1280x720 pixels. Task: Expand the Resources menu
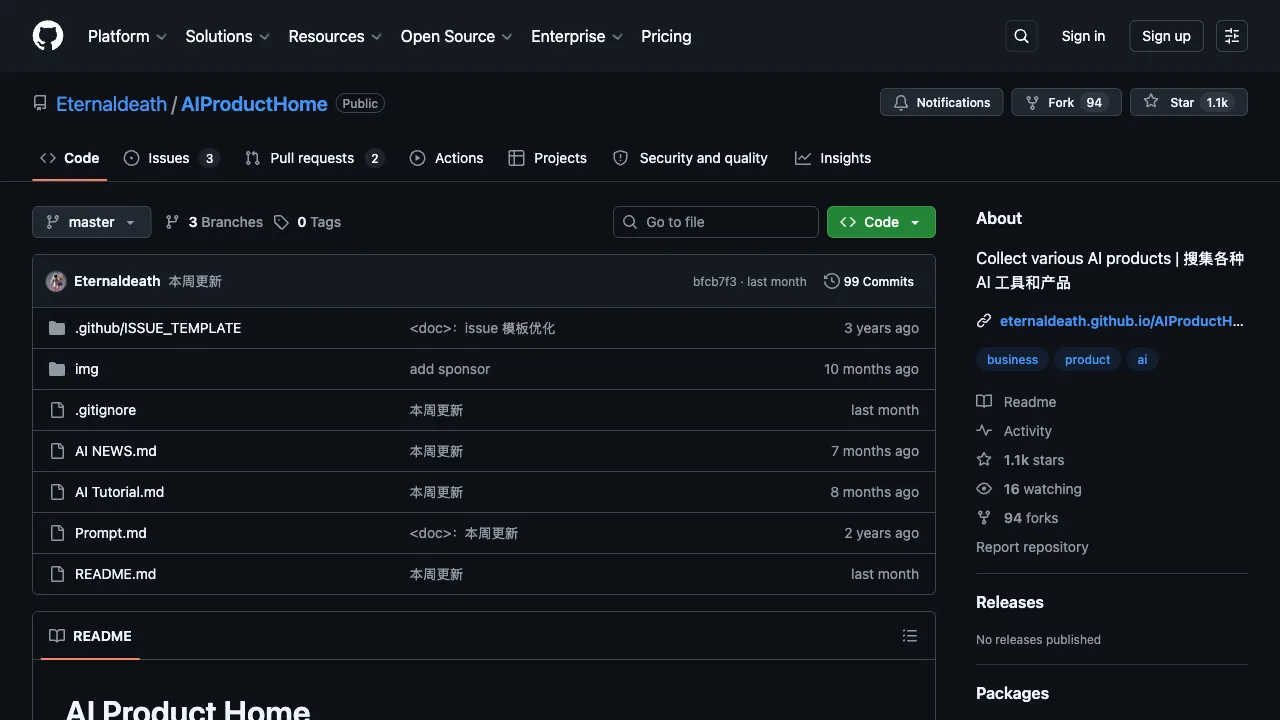[335, 36]
